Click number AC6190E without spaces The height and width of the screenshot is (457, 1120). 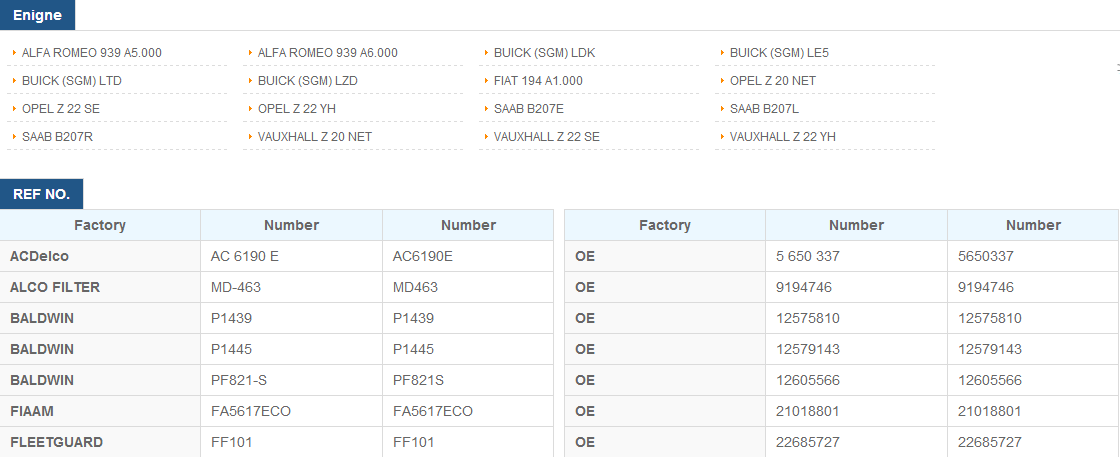[x=423, y=256]
